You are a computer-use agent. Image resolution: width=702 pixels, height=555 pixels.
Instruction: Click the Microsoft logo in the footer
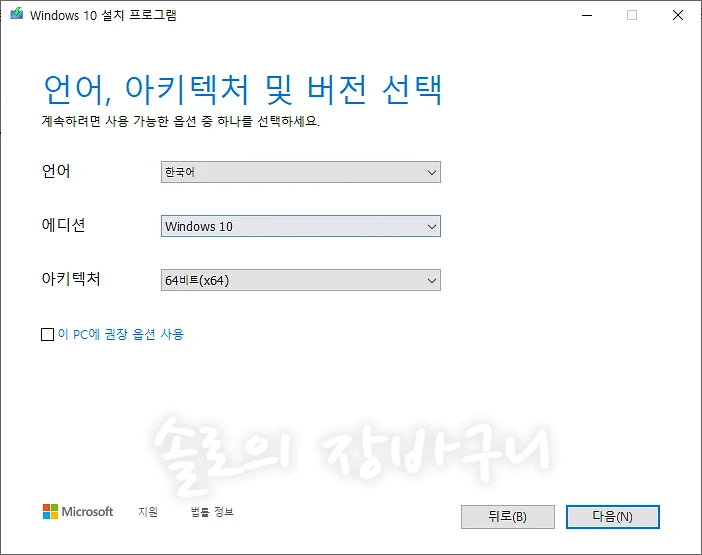pyautogui.click(x=78, y=512)
